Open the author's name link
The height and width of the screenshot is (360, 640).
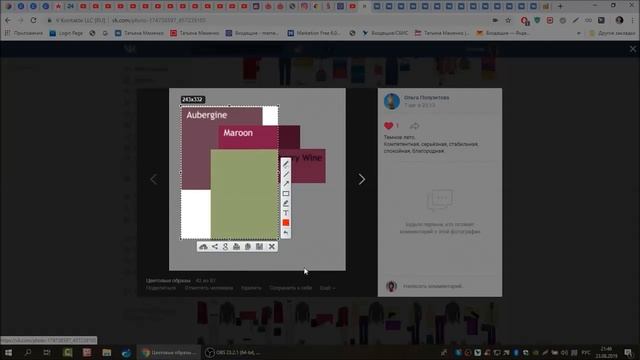427,98
